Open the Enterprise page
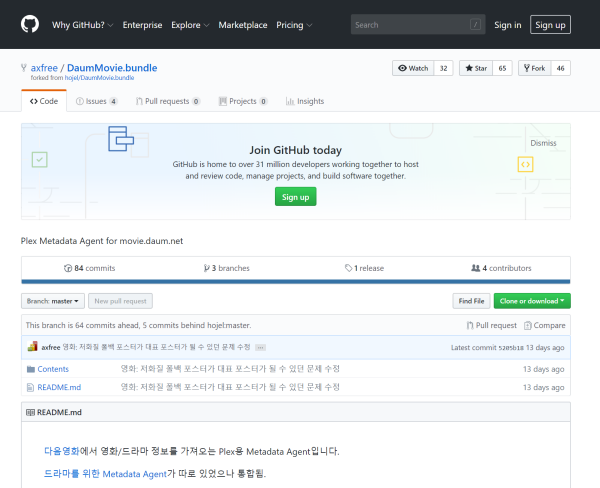600x488 pixels. 142,25
